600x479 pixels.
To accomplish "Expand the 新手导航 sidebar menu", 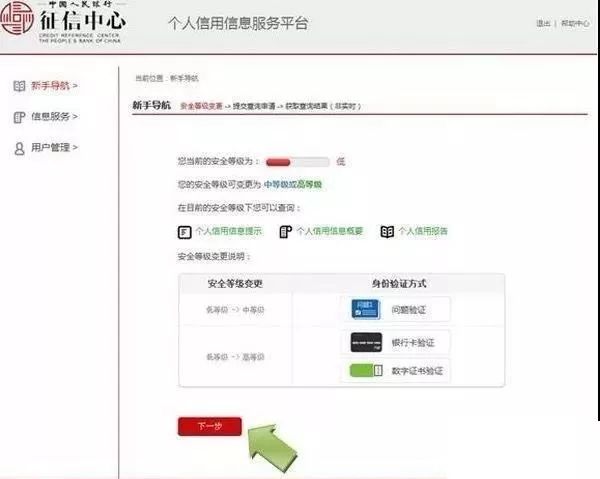I will (54, 86).
